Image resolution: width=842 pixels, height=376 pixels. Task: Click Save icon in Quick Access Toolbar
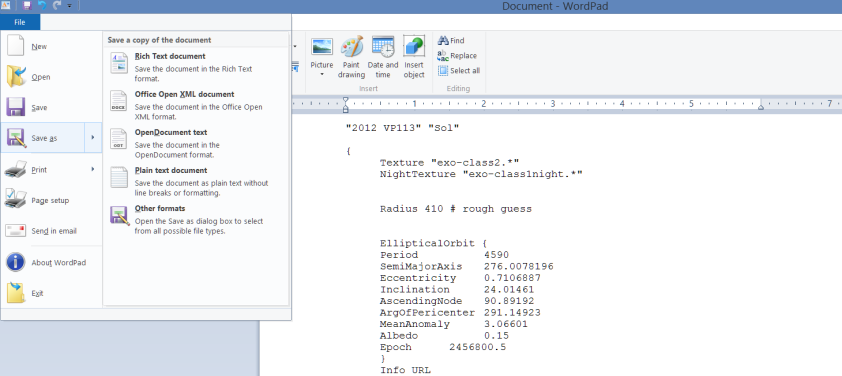[x=27, y=6]
